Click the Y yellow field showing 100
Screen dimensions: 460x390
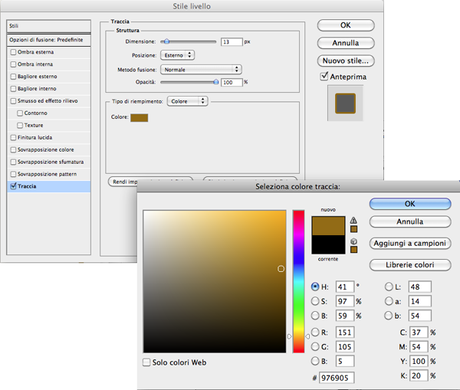point(418,361)
